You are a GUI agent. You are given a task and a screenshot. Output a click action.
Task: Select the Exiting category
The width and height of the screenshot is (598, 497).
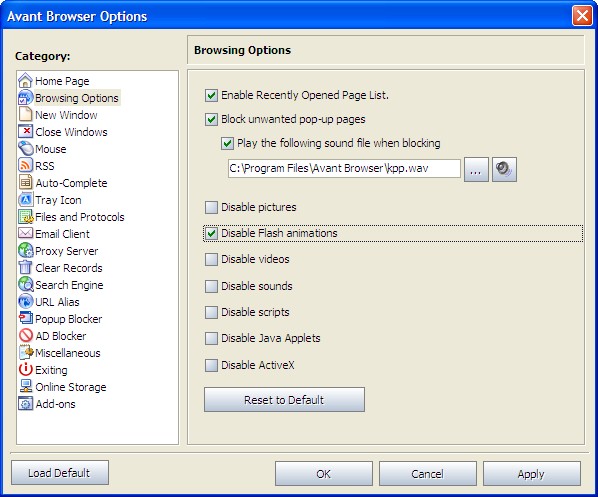click(x=51, y=370)
